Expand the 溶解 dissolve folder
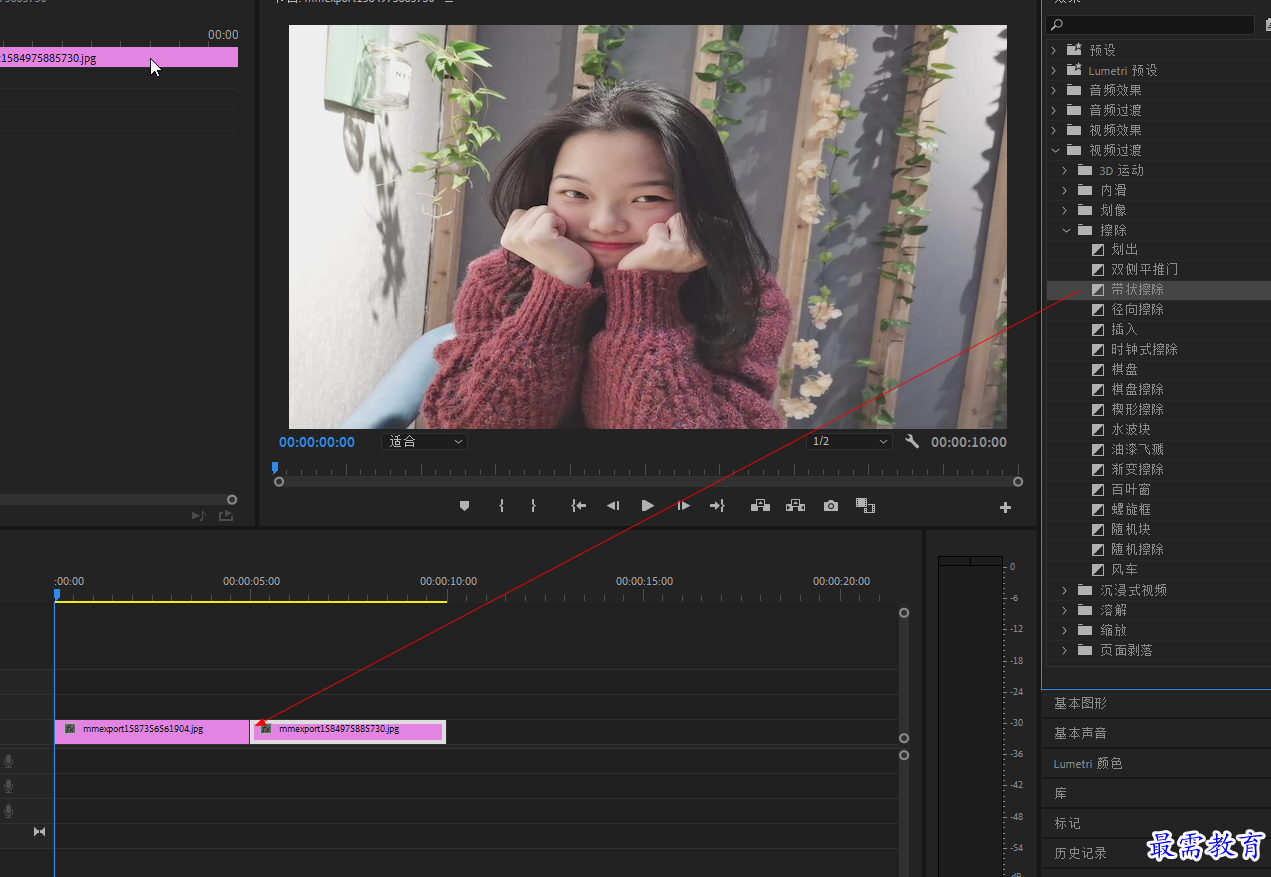The image size is (1271, 877). [x=1065, y=610]
